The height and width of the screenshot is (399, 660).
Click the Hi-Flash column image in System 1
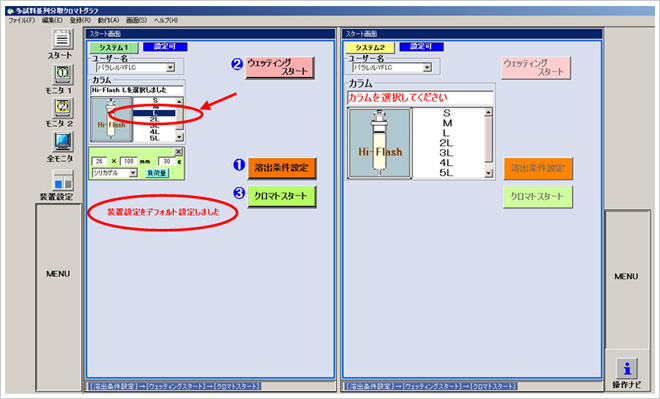pyautogui.click(x=112, y=119)
